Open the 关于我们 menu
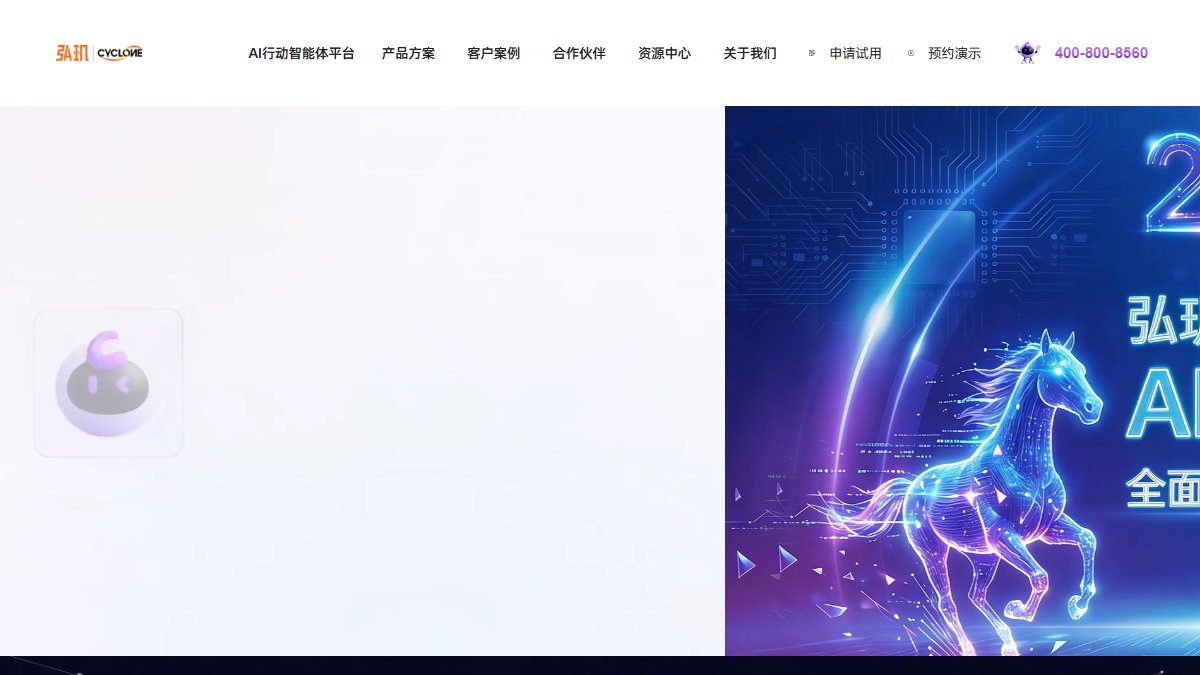1200x675 pixels. point(750,53)
